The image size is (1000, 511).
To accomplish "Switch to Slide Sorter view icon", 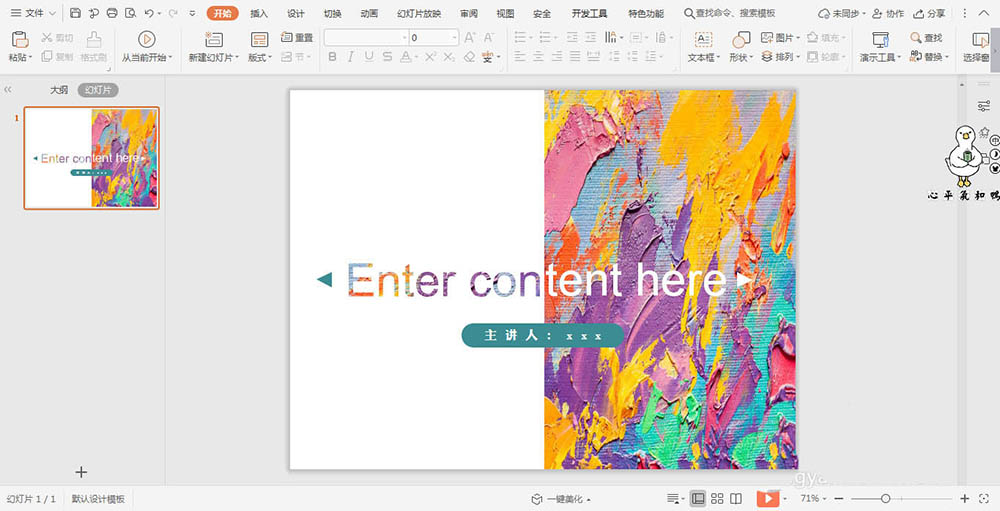I will coord(717,499).
